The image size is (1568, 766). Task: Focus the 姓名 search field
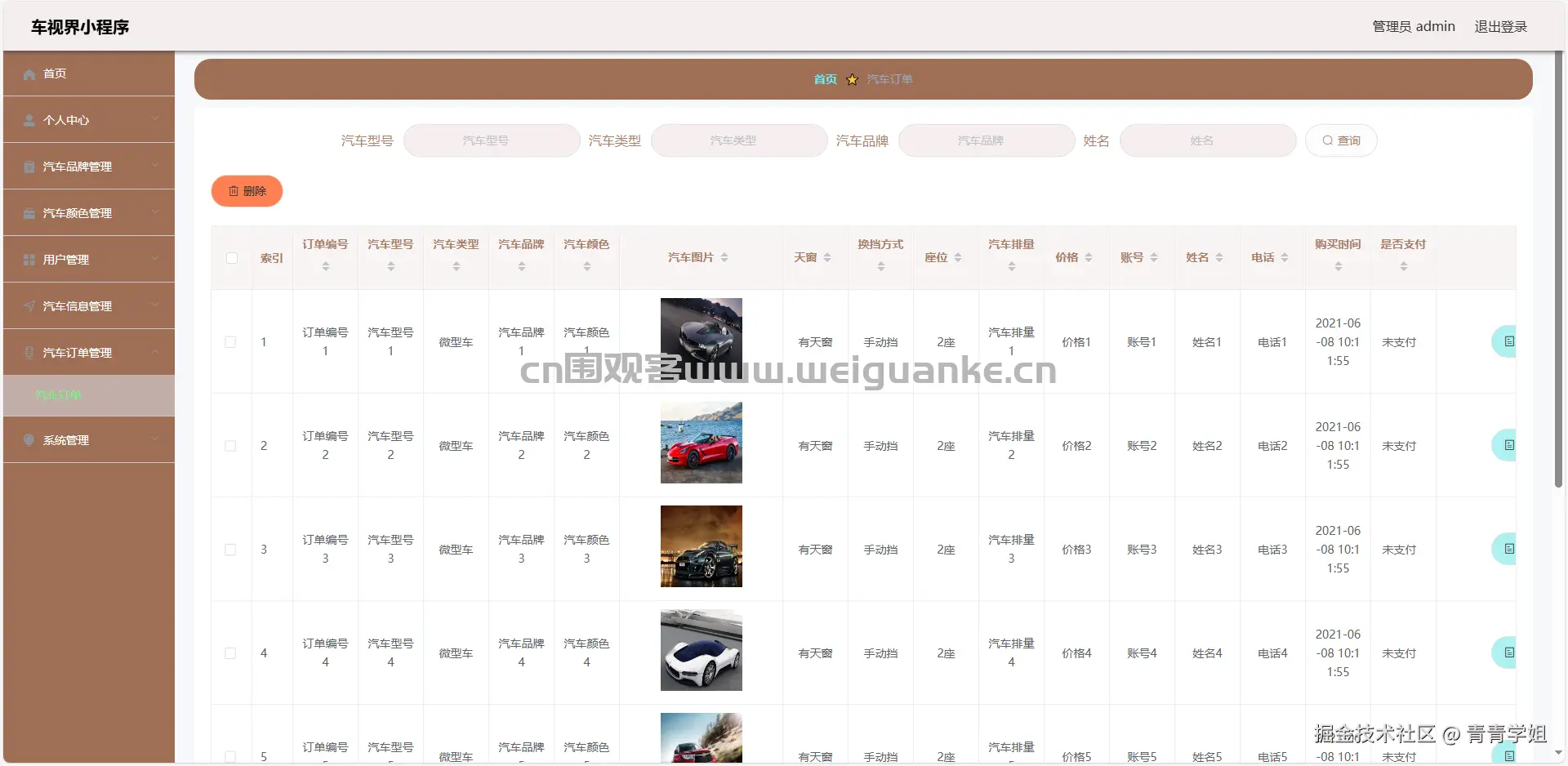pyautogui.click(x=1208, y=140)
